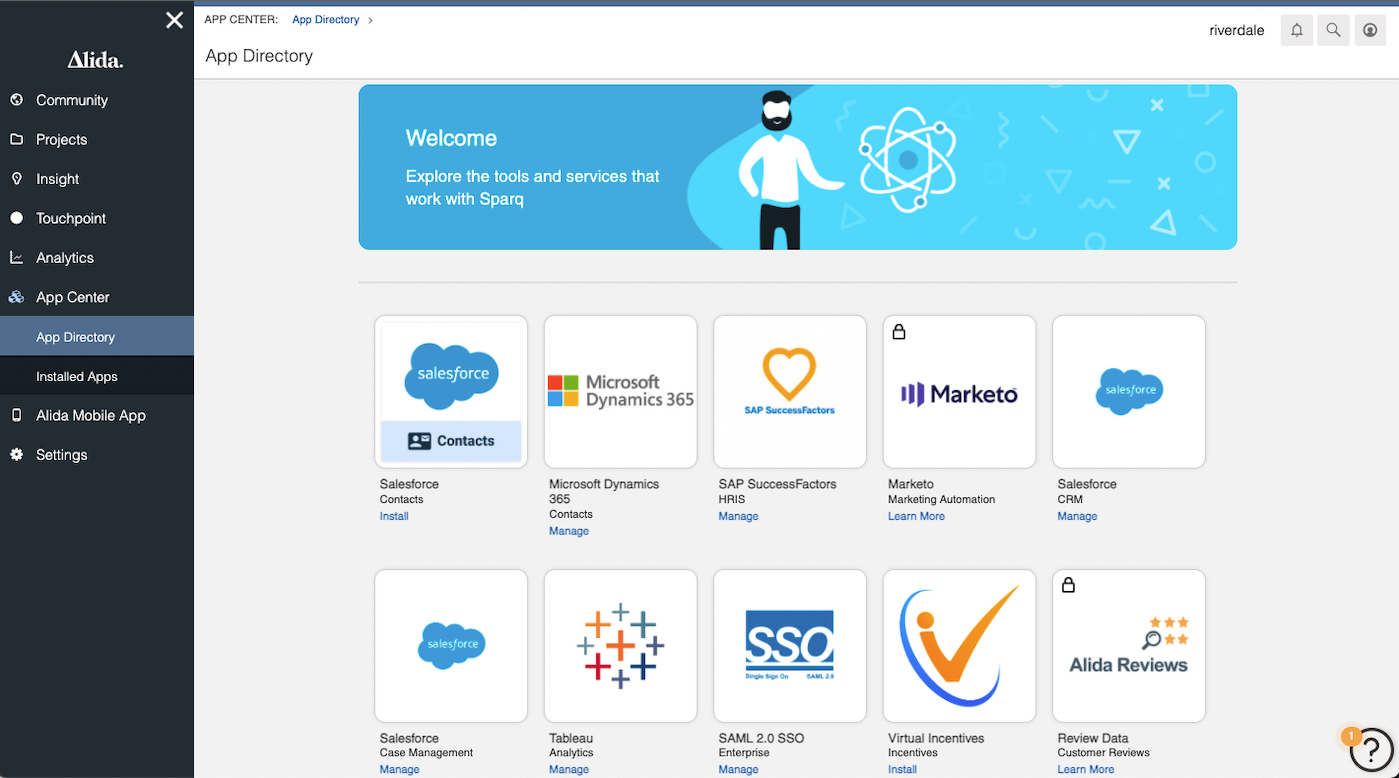Click the notifications bell icon
Image resolution: width=1399 pixels, height=778 pixels.
pos(1296,30)
